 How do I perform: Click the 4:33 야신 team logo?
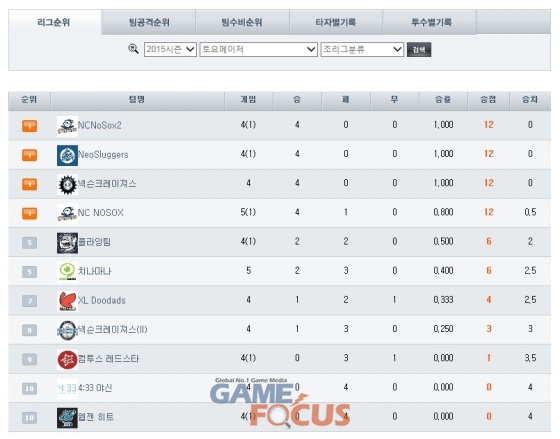[x=67, y=388]
